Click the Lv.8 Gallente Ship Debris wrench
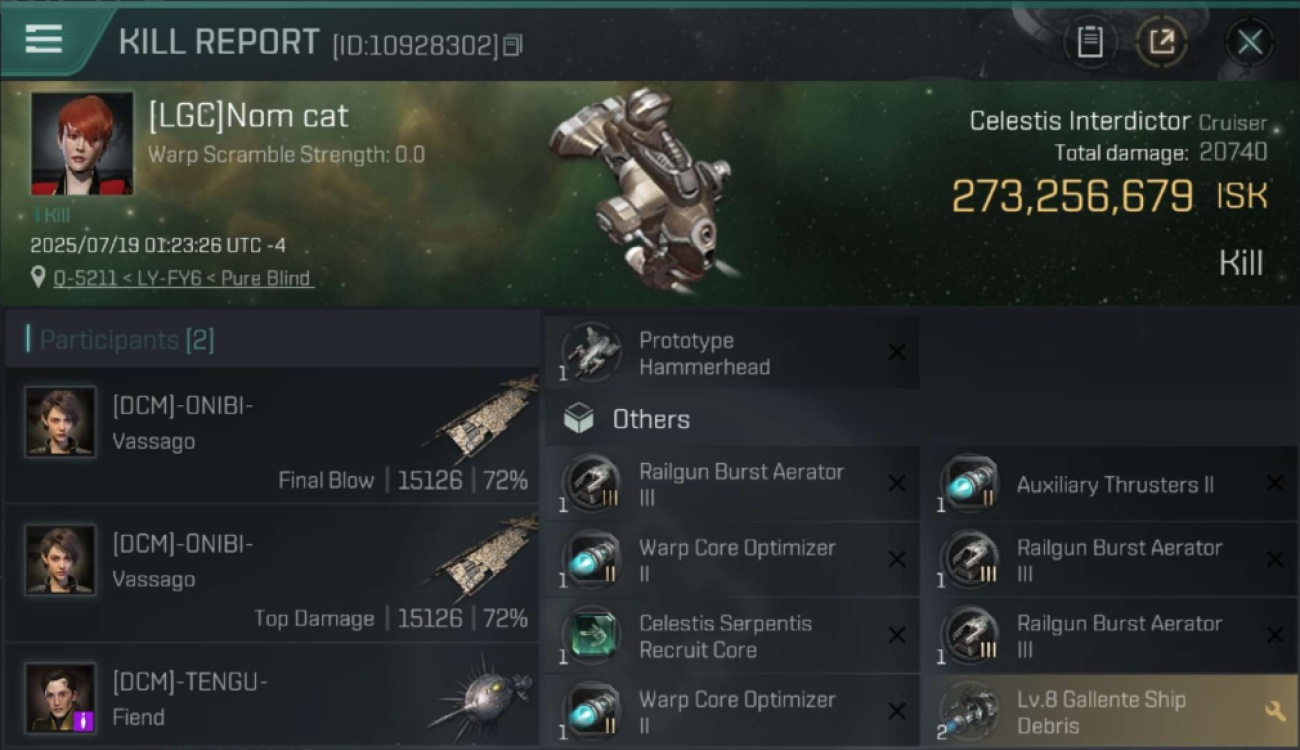Viewport: 1300px width, 750px height. 1275,711
